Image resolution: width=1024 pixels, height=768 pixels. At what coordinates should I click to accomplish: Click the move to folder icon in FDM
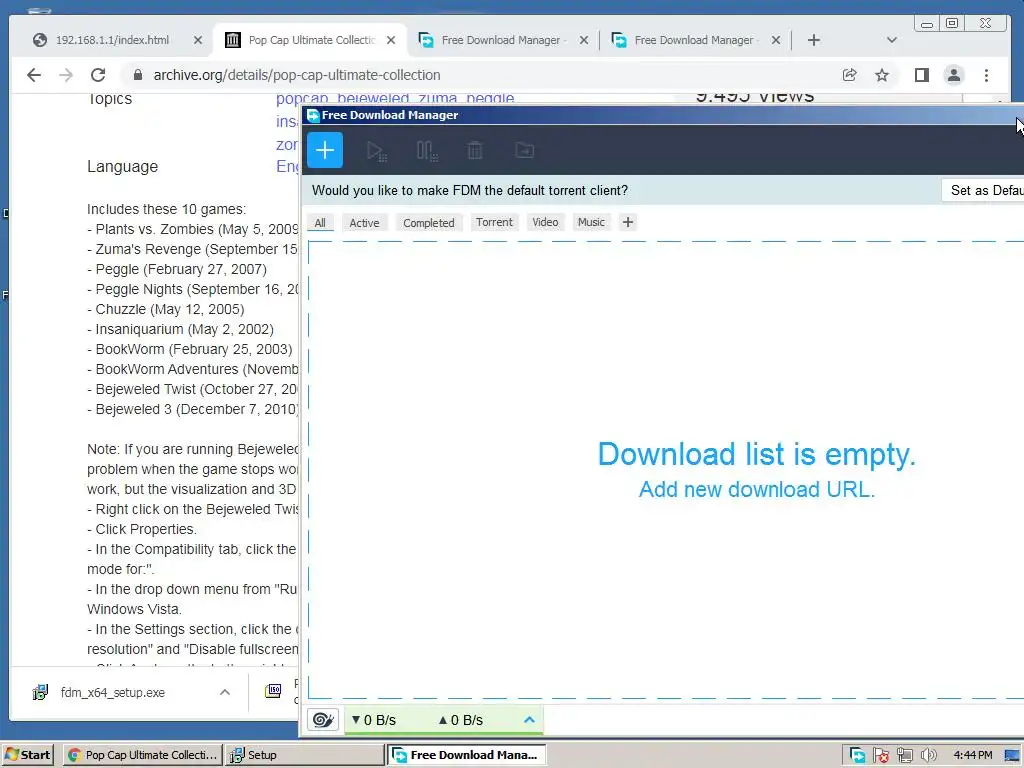pyautogui.click(x=524, y=151)
